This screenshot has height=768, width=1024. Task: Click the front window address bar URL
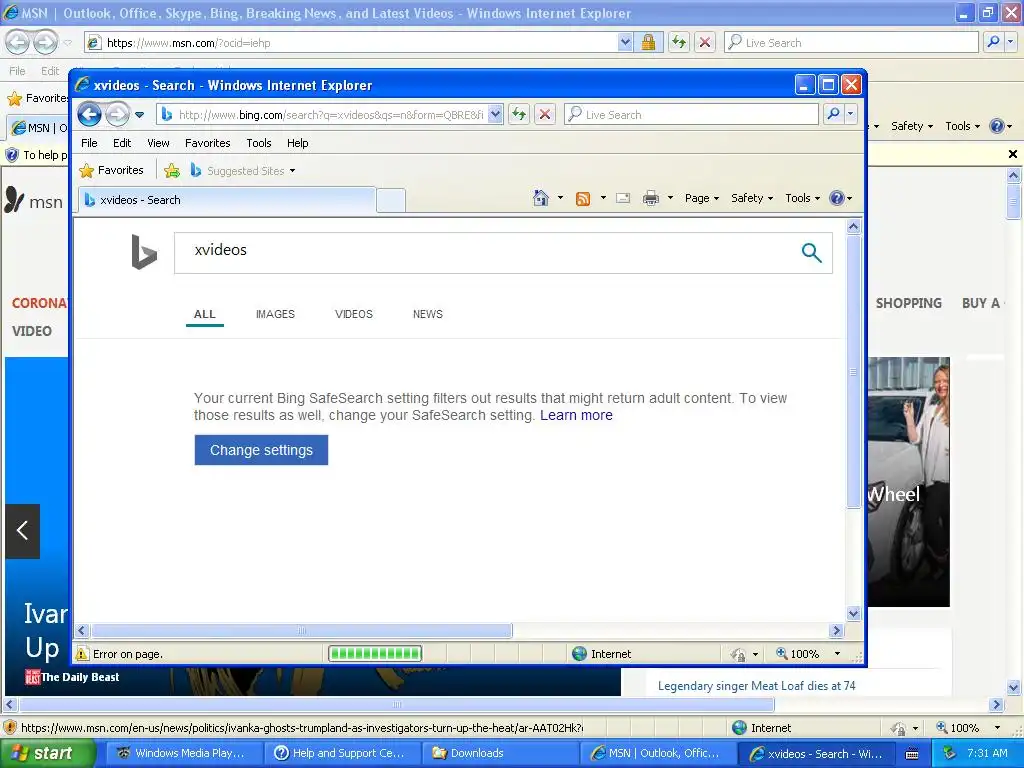click(331, 115)
